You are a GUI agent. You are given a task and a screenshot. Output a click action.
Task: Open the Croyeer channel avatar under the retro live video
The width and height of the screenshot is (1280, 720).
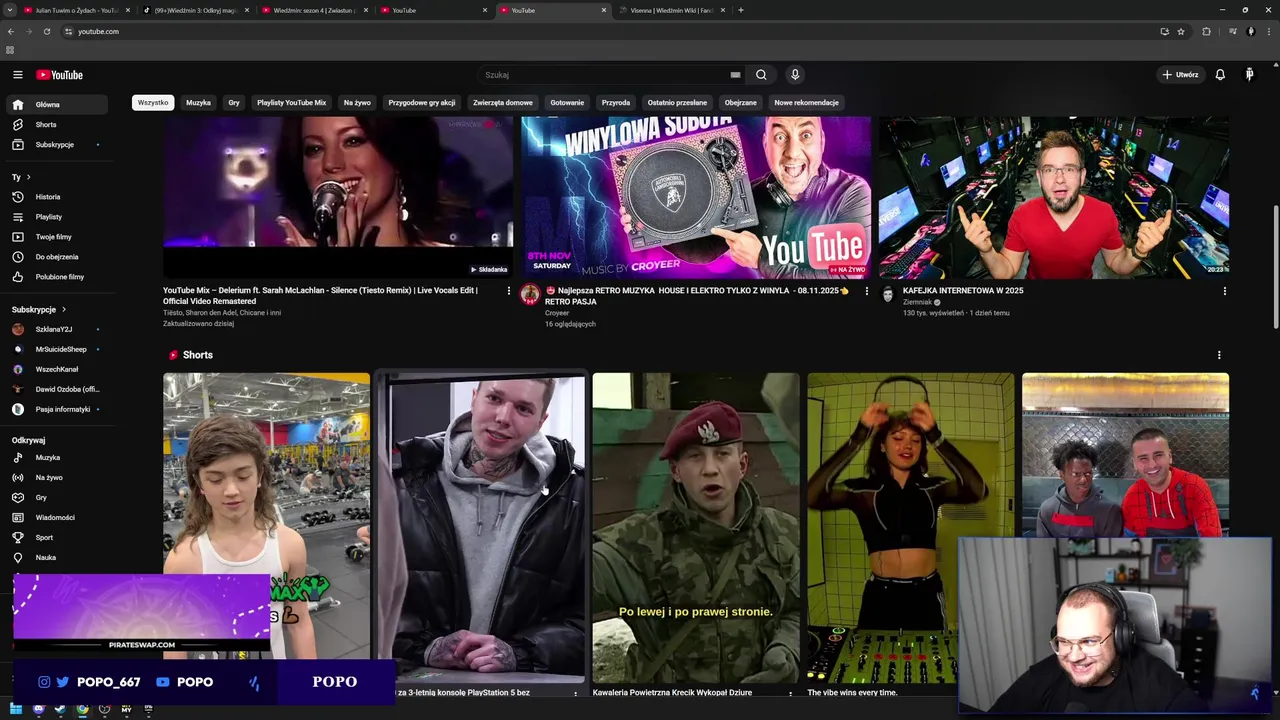coord(530,294)
